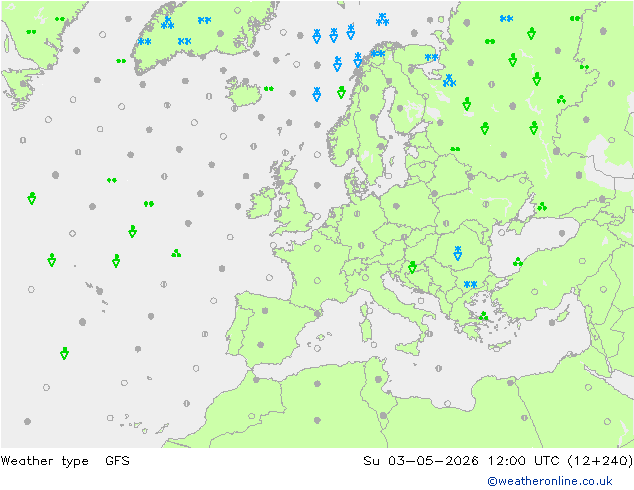The height and width of the screenshot is (490, 634).
Task: Click green double-dot symbol south of Greenland
Action: click(121, 61)
